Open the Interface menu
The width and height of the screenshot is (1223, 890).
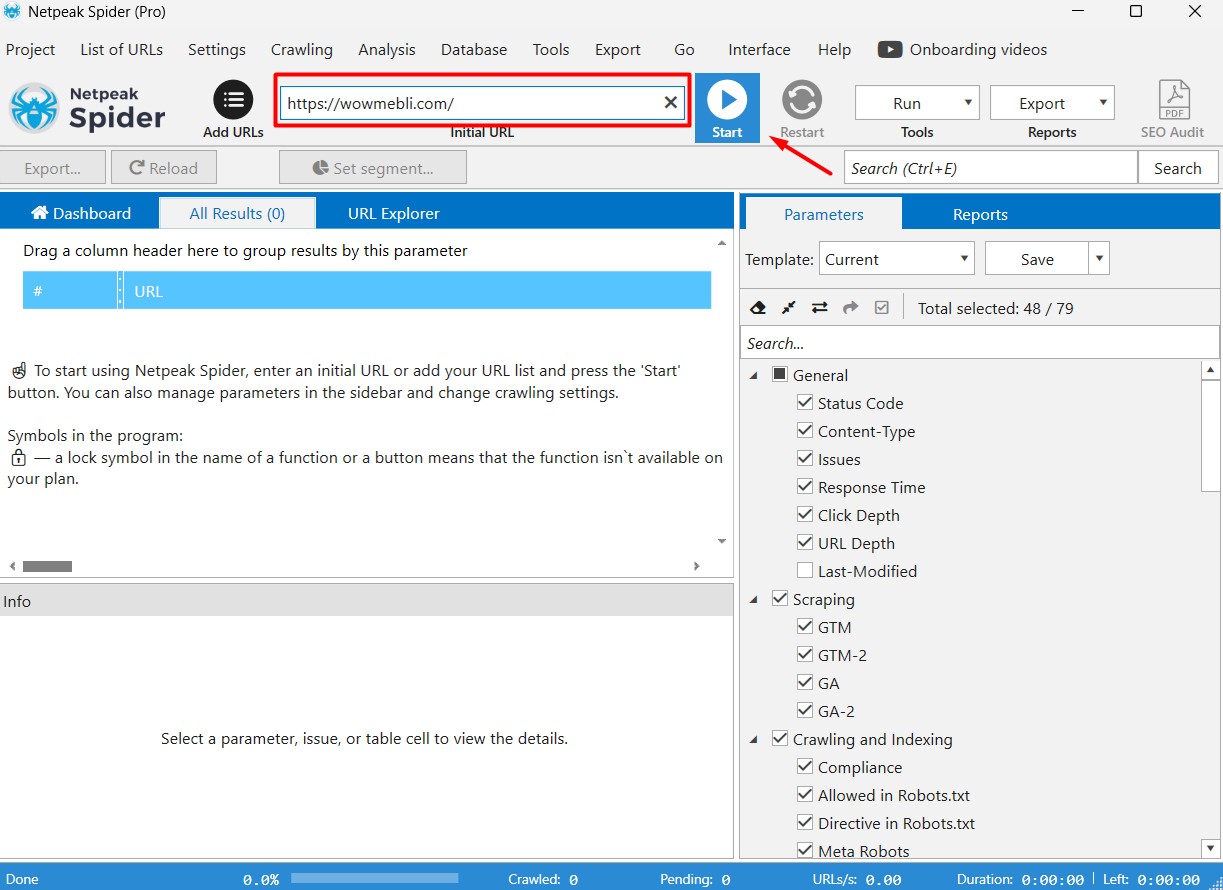759,49
